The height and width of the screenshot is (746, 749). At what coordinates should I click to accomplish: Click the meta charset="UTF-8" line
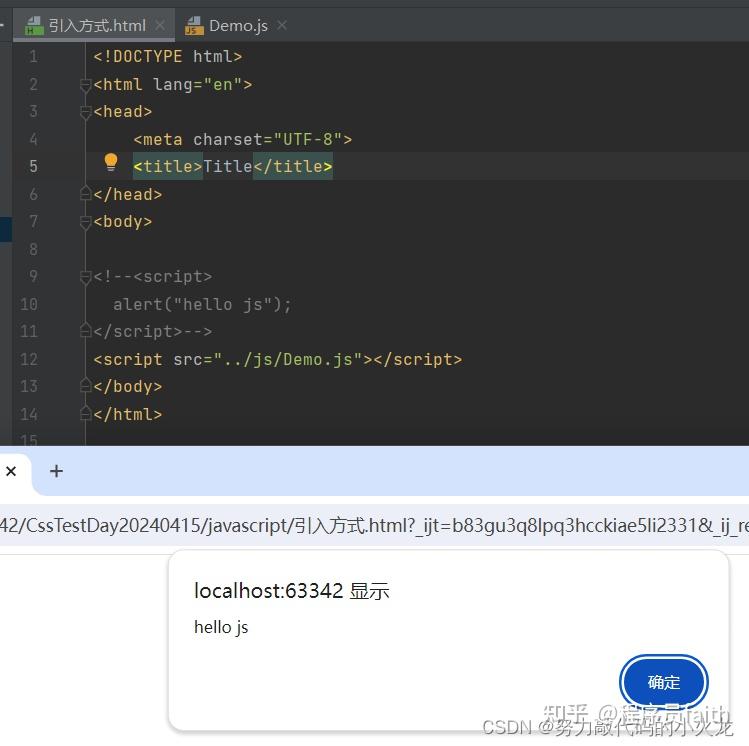tap(243, 139)
